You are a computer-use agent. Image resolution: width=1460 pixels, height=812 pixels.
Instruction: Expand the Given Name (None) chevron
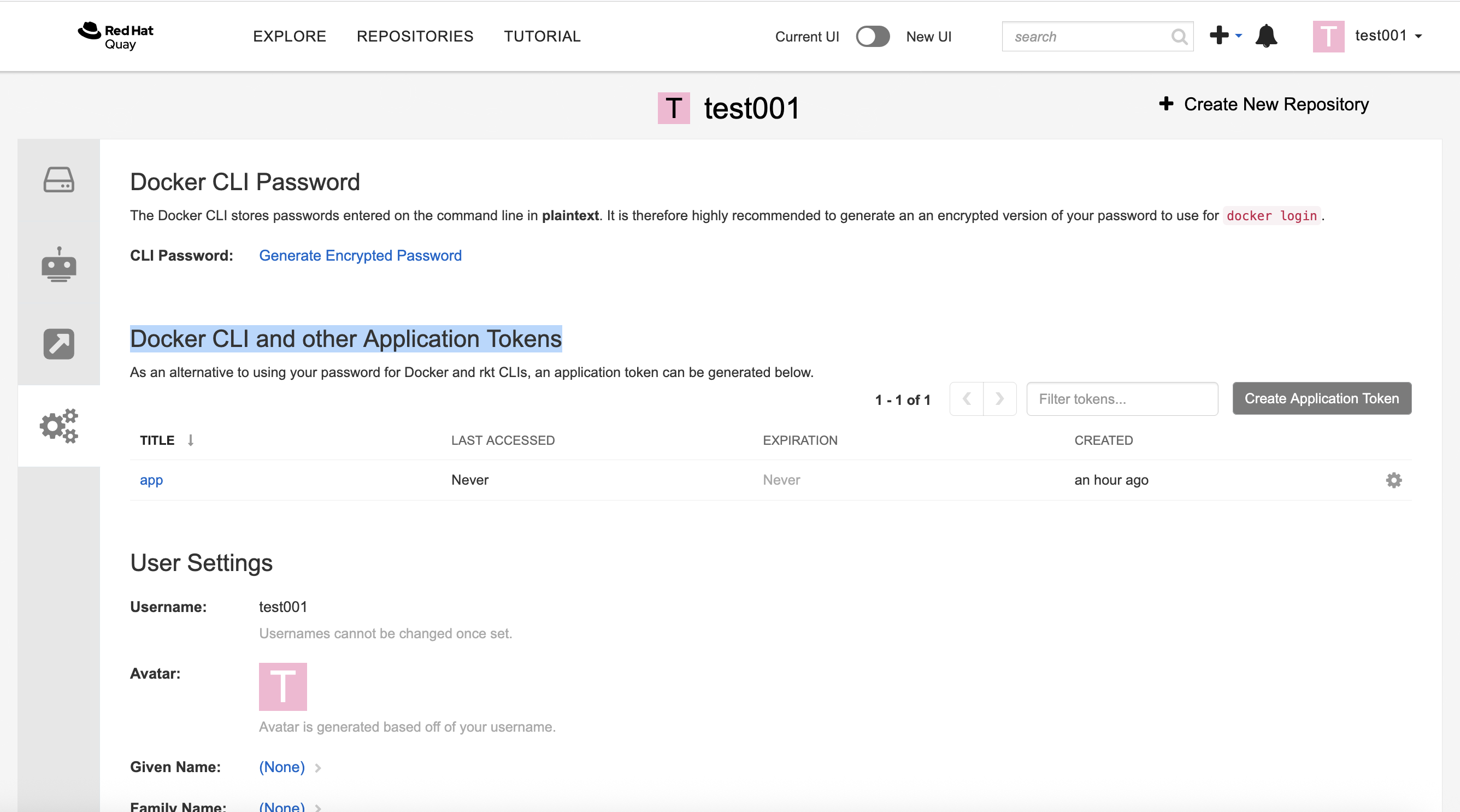[318, 768]
